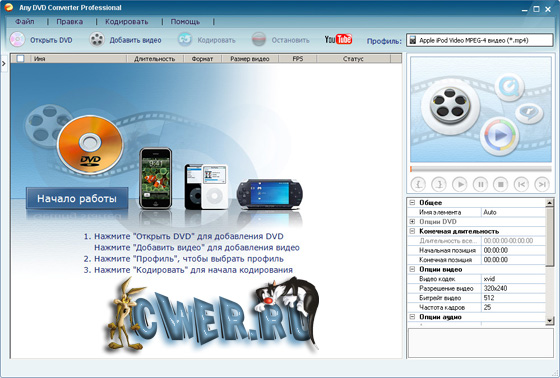
Task: Click the preview seek slider bar
Action: (481, 169)
